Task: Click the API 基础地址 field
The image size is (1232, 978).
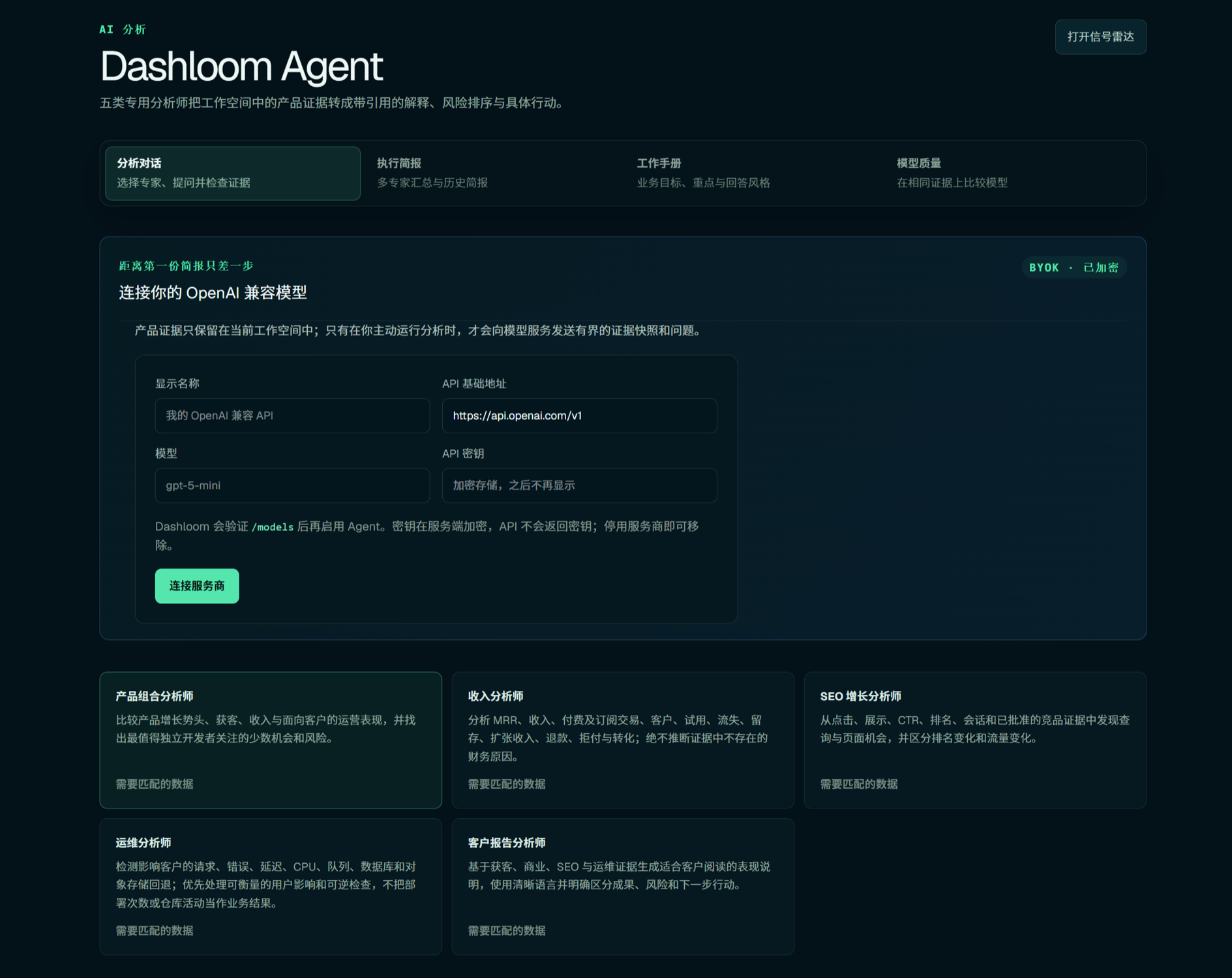Action: tap(579, 416)
